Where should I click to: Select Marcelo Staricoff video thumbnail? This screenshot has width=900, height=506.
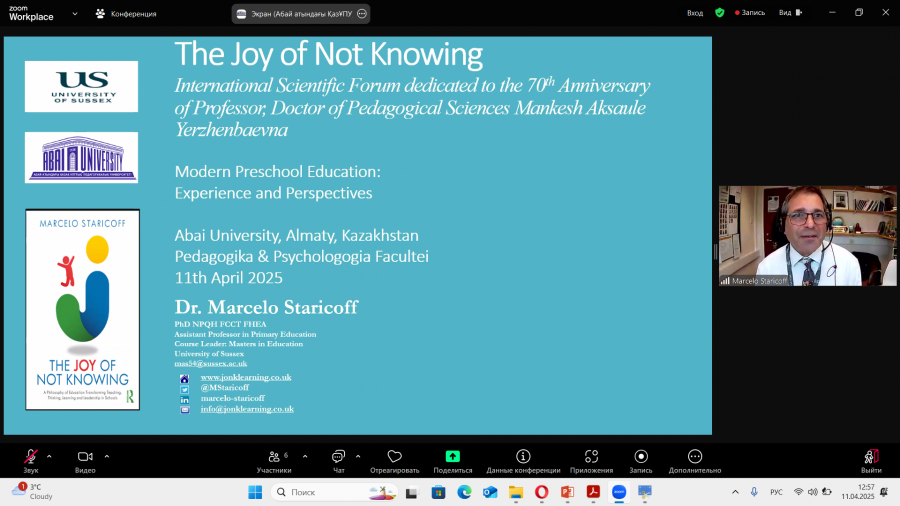(x=808, y=236)
